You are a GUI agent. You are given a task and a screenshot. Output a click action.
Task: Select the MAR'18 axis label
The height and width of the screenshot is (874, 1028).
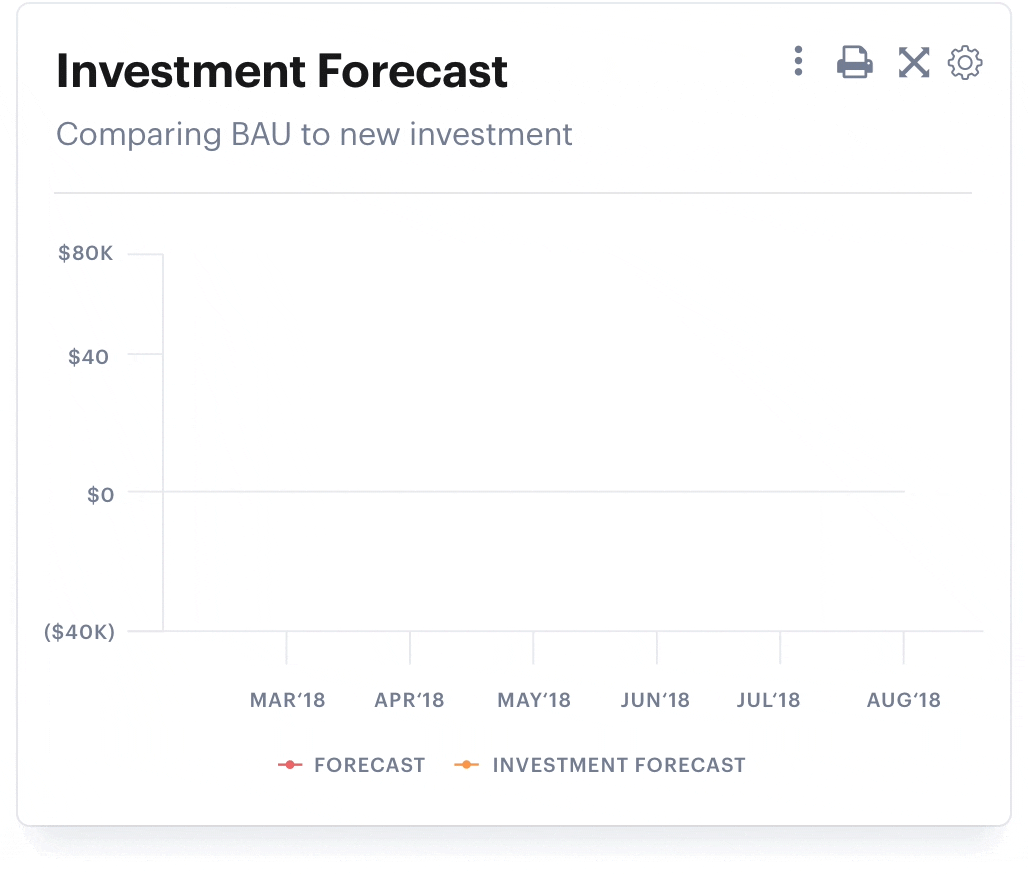[287, 700]
